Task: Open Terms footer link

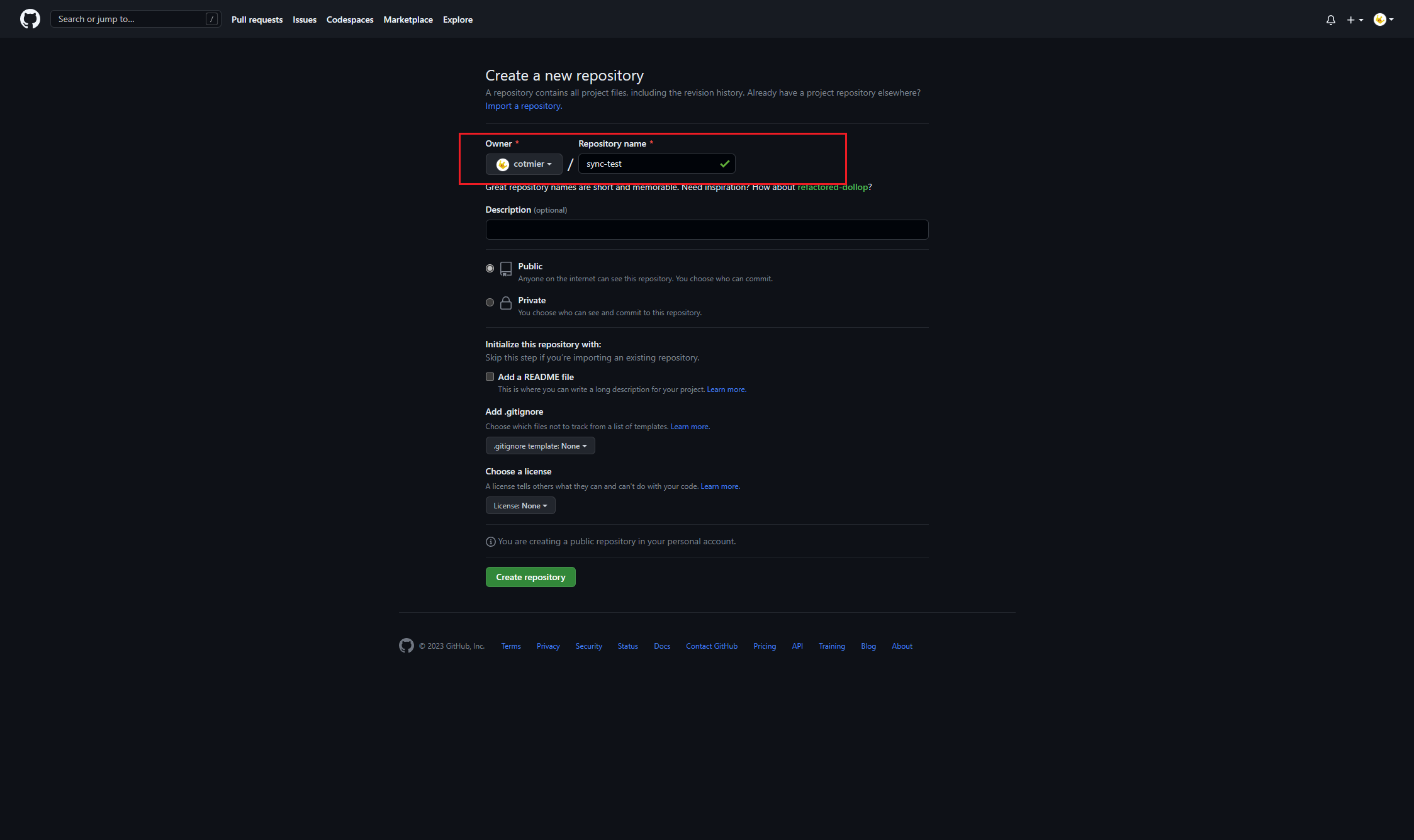Action: coord(511,646)
